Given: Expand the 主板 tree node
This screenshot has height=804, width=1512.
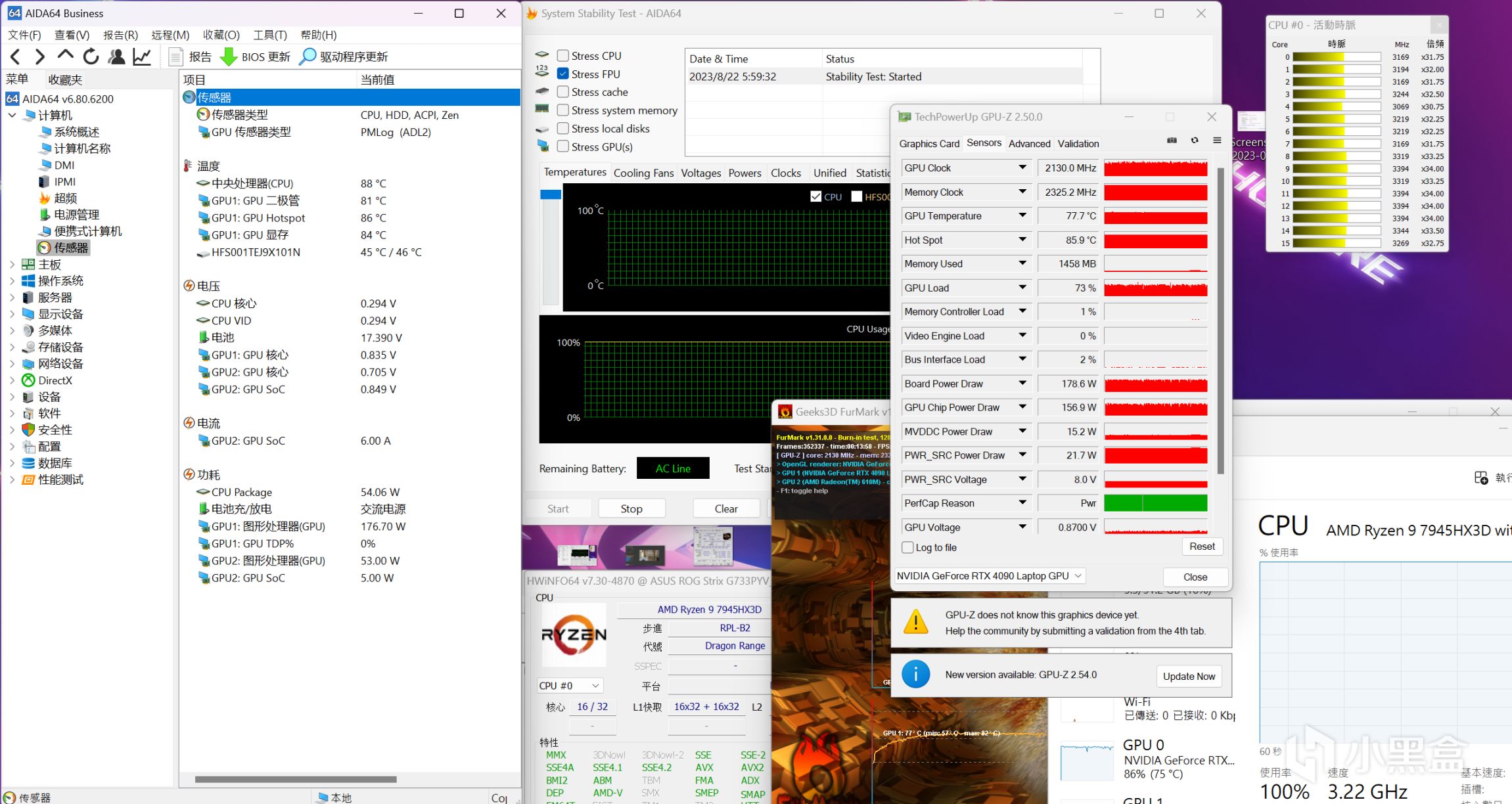Looking at the screenshot, I should coord(12,265).
